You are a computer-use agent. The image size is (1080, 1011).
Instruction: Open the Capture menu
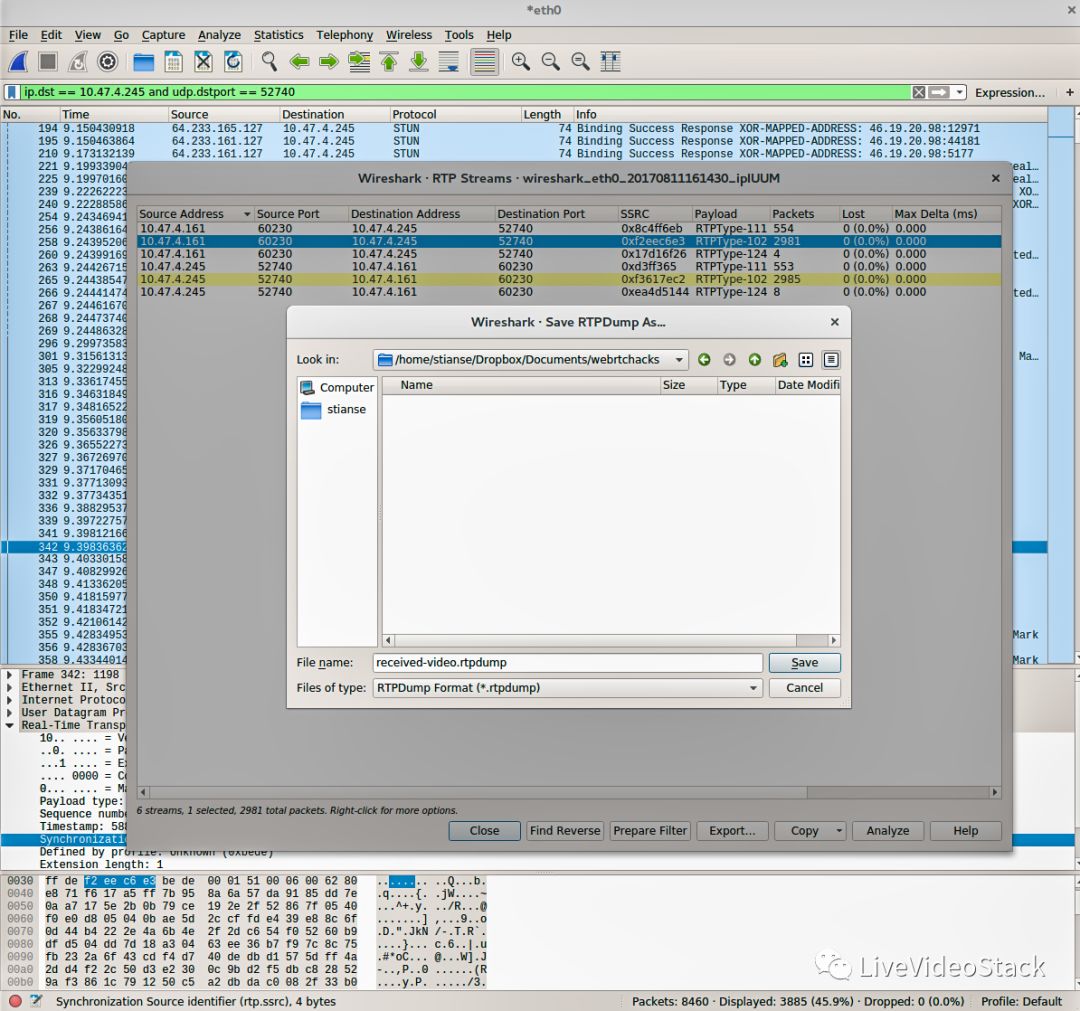(163, 35)
